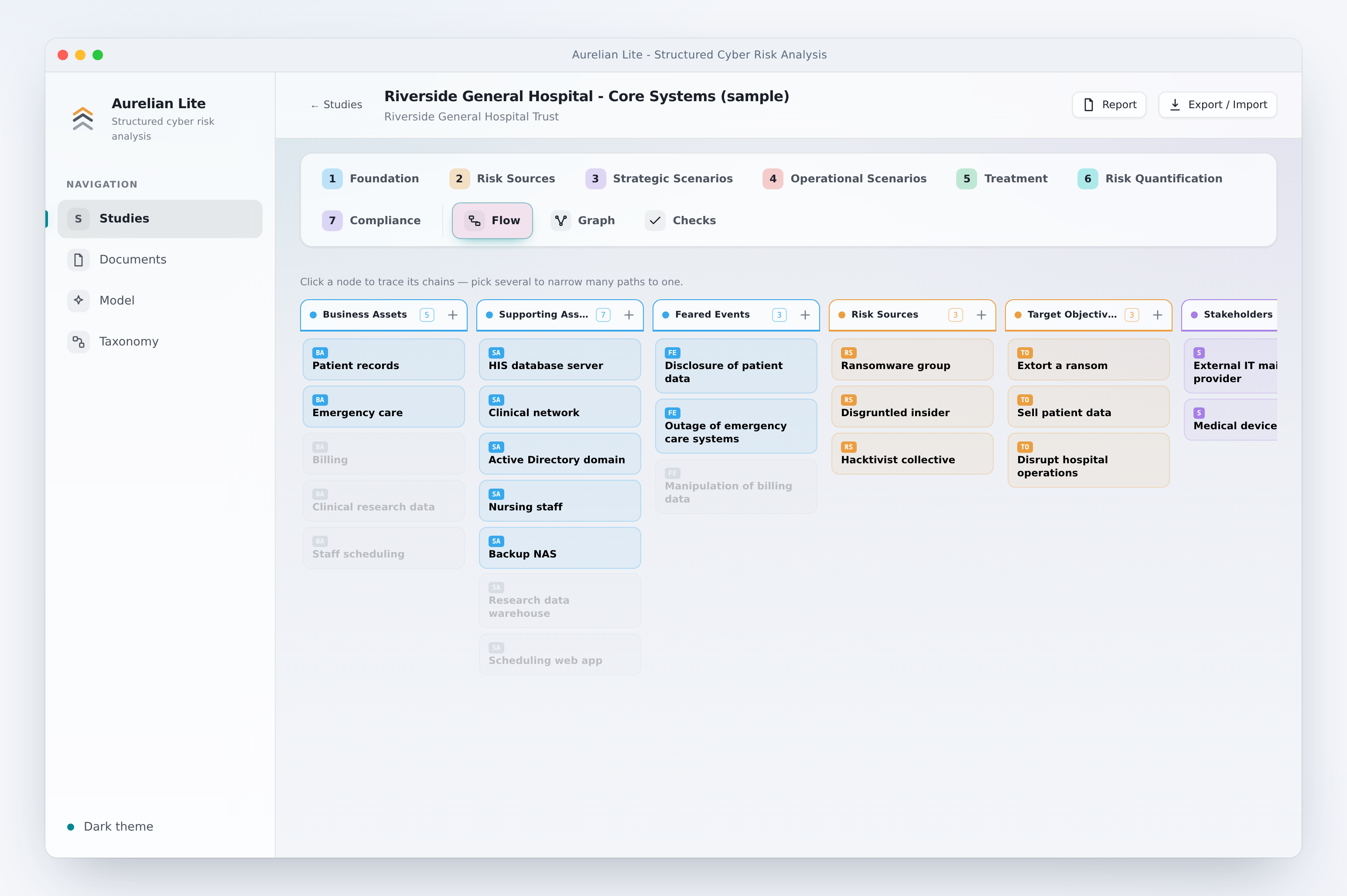Add a new Supporting Assets item with plus
The image size is (1347, 896).
[x=629, y=315]
